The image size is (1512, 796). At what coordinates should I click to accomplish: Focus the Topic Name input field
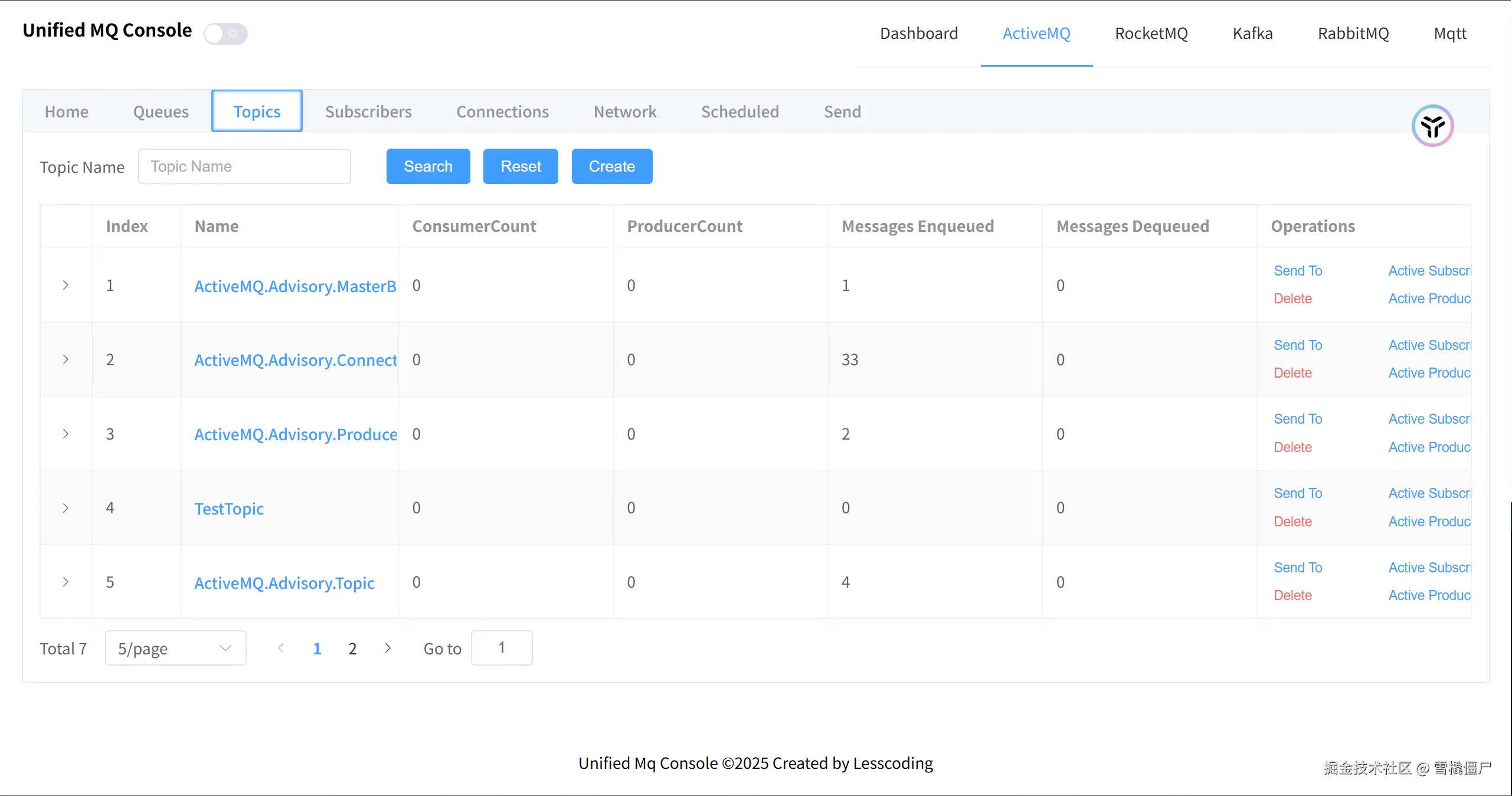click(244, 166)
